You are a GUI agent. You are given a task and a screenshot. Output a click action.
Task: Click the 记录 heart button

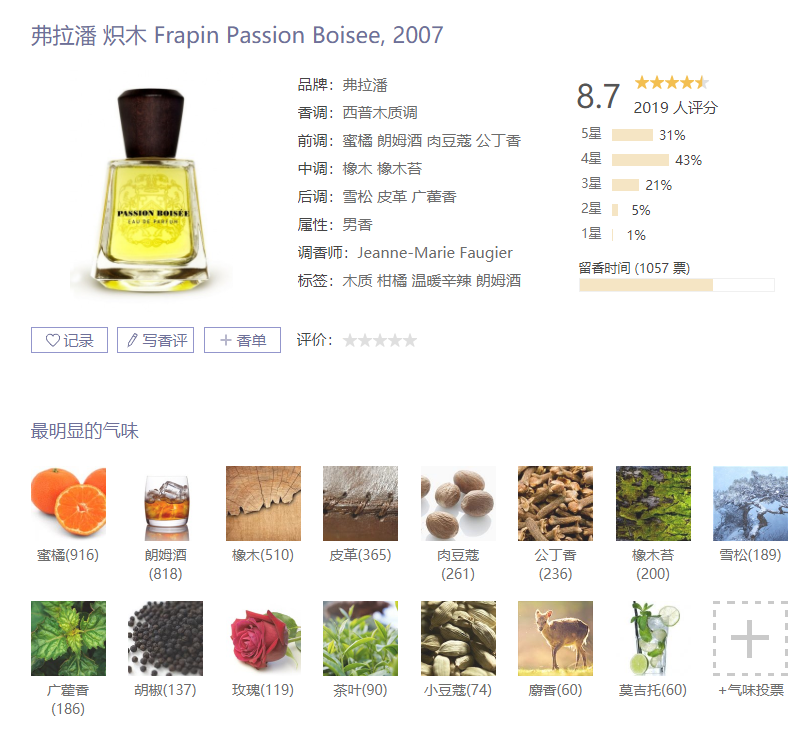69,340
